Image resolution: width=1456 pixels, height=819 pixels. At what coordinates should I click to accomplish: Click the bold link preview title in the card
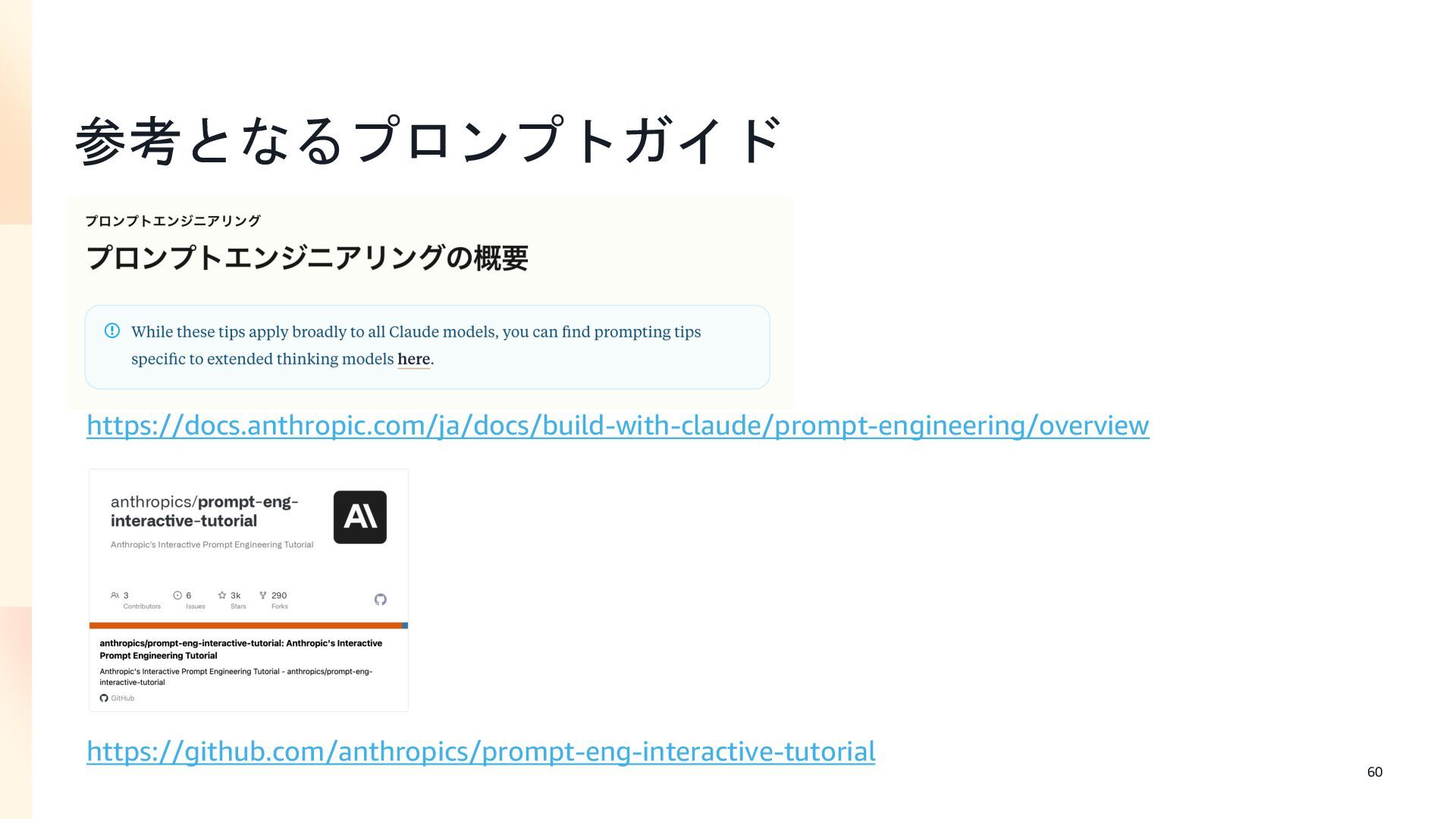pyautogui.click(x=240, y=649)
